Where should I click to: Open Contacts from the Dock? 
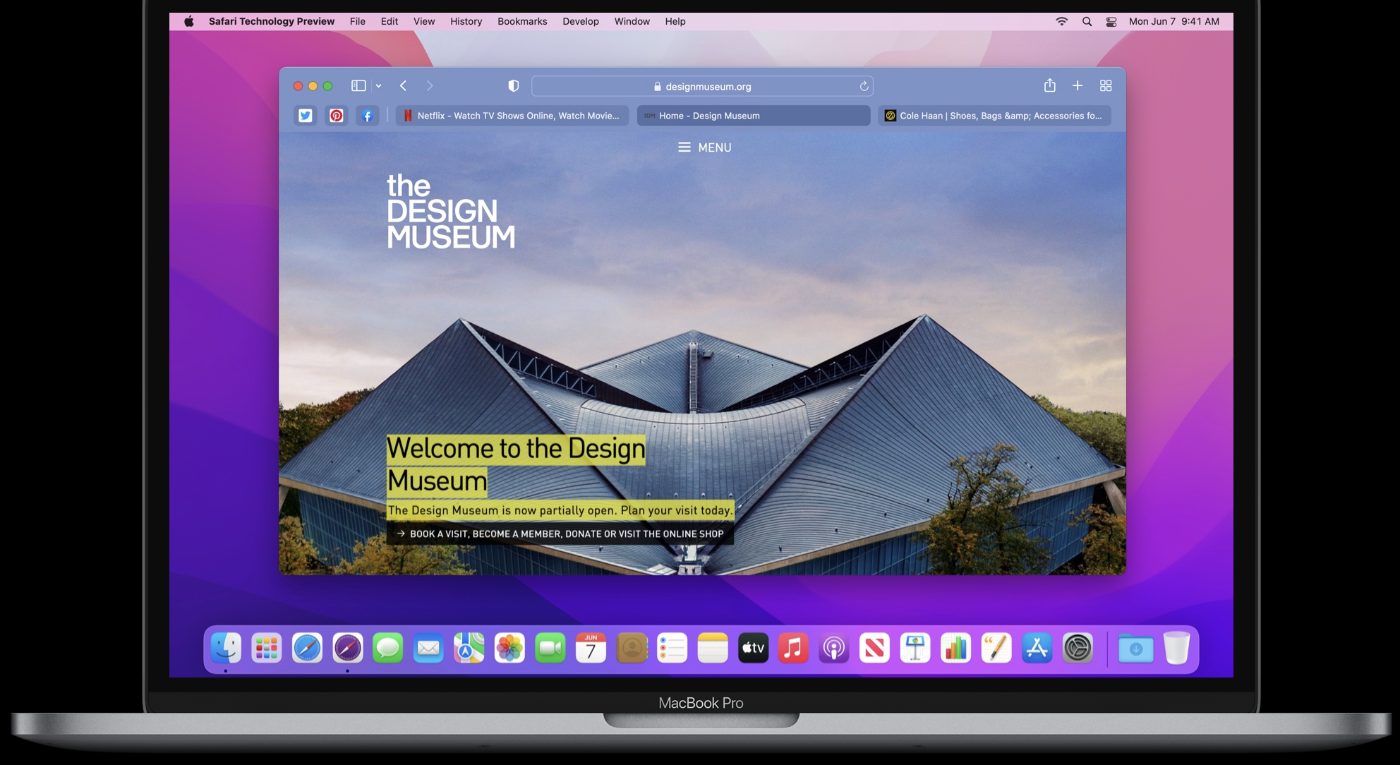631,648
